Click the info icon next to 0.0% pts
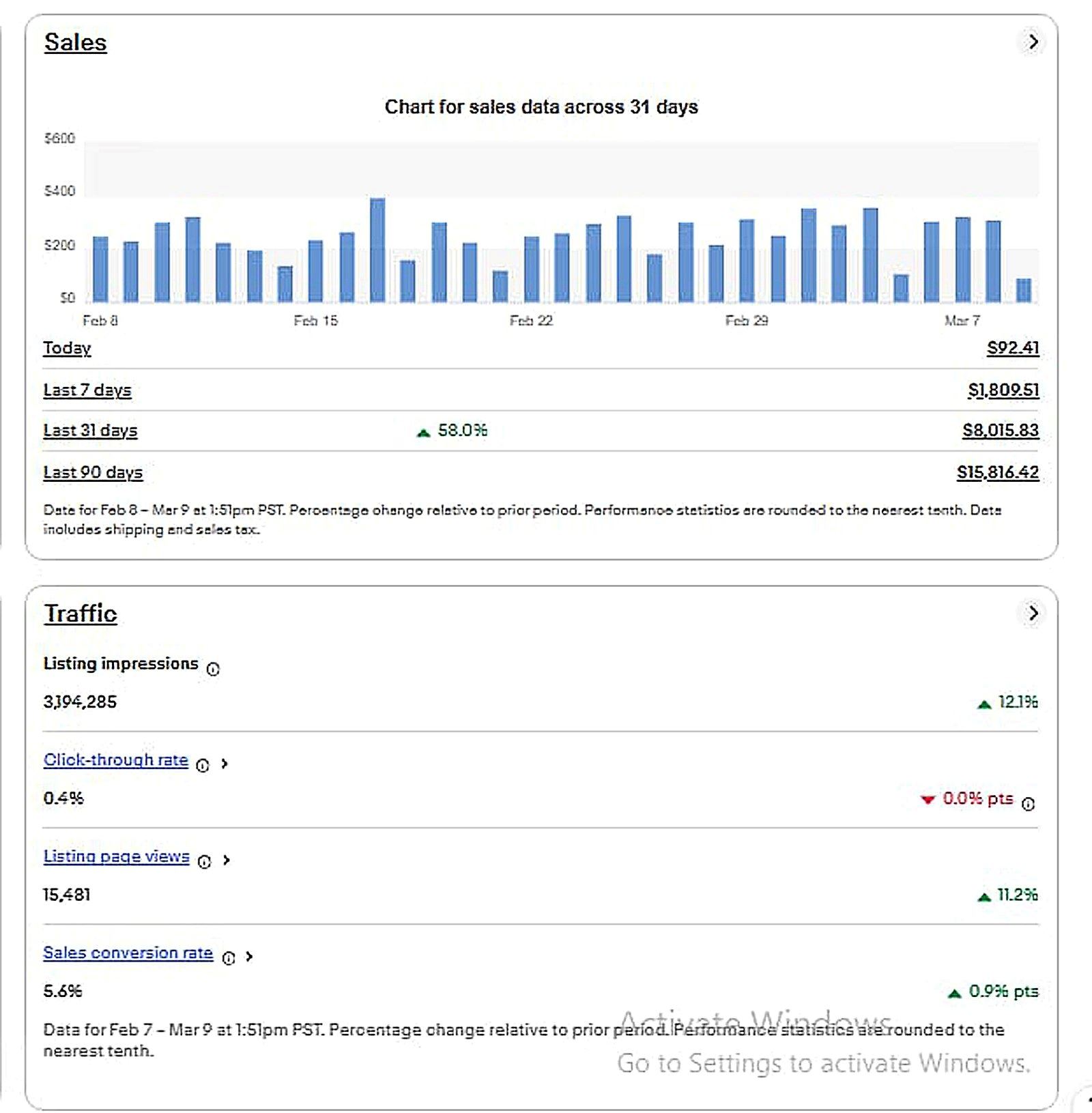The height and width of the screenshot is (1113, 1092). (x=1029, y=804)
